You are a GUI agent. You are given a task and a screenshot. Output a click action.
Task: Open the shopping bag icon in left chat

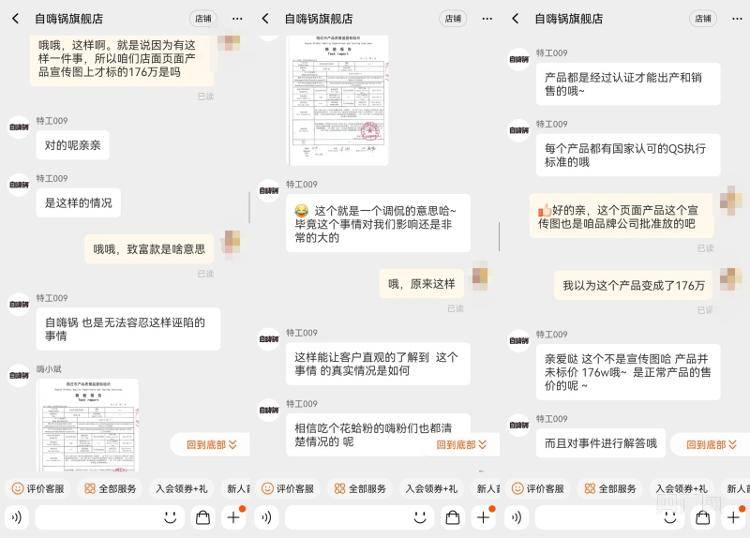(x=203, y=517)
